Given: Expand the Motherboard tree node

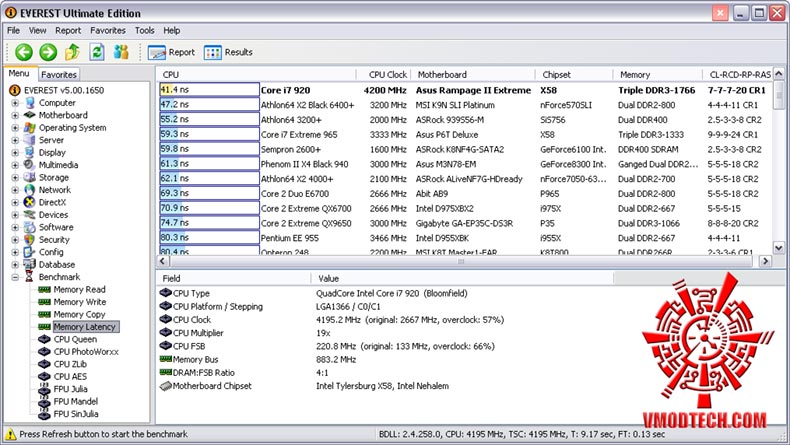Looking at the screenshot, I should tap(15, 115).
